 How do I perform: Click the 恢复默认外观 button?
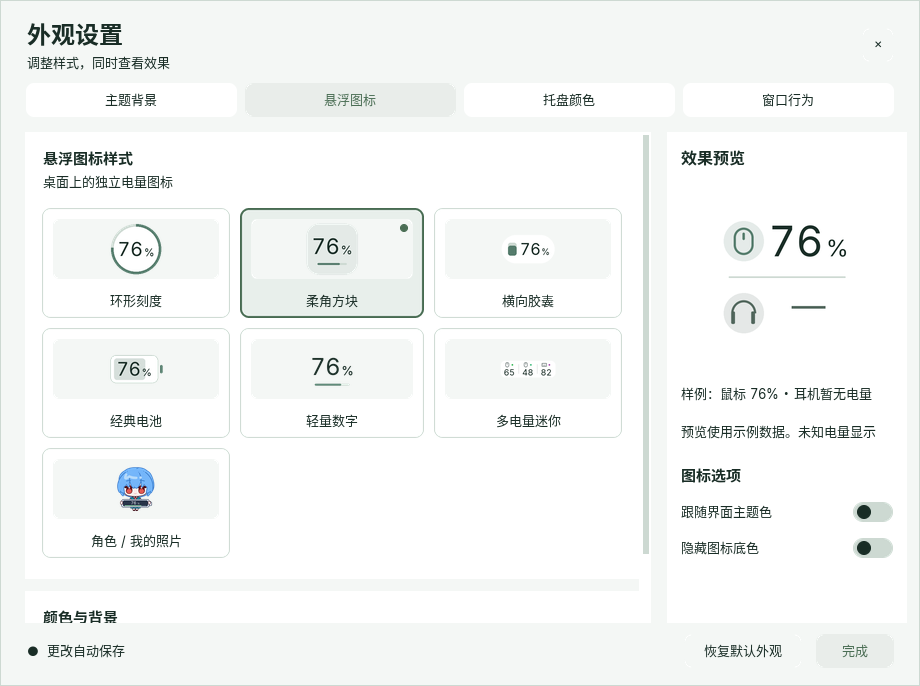743,651
